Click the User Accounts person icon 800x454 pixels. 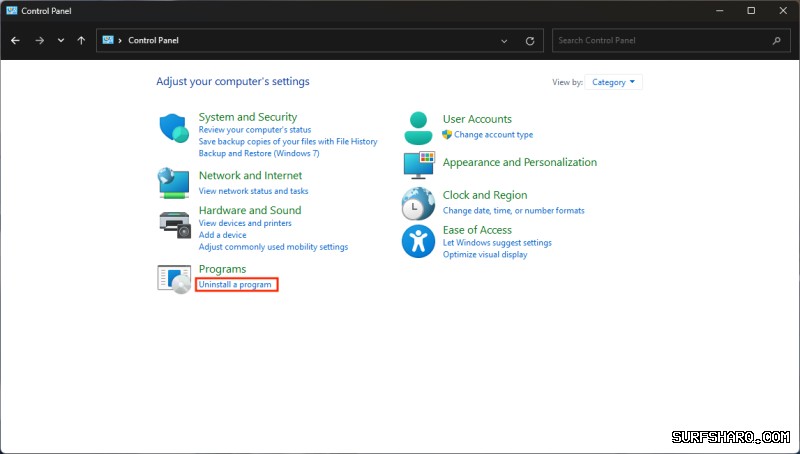click(418, 127)
